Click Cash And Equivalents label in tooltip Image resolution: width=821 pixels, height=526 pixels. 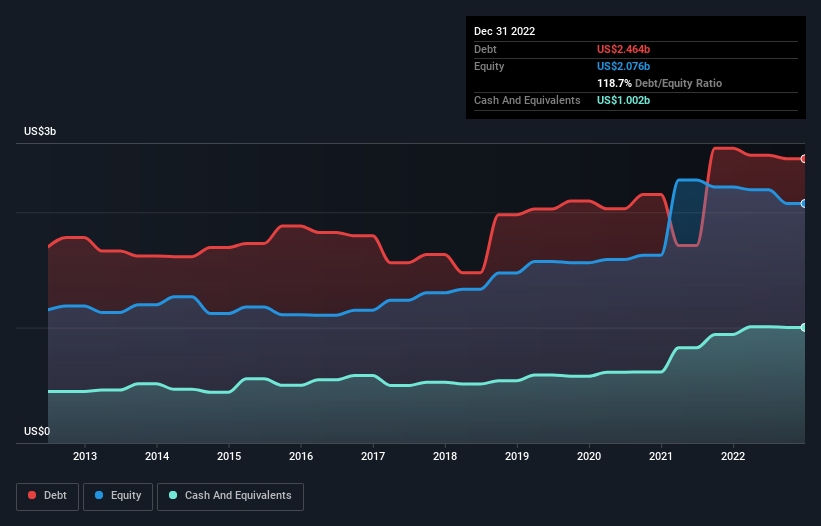tap(527, 100)
